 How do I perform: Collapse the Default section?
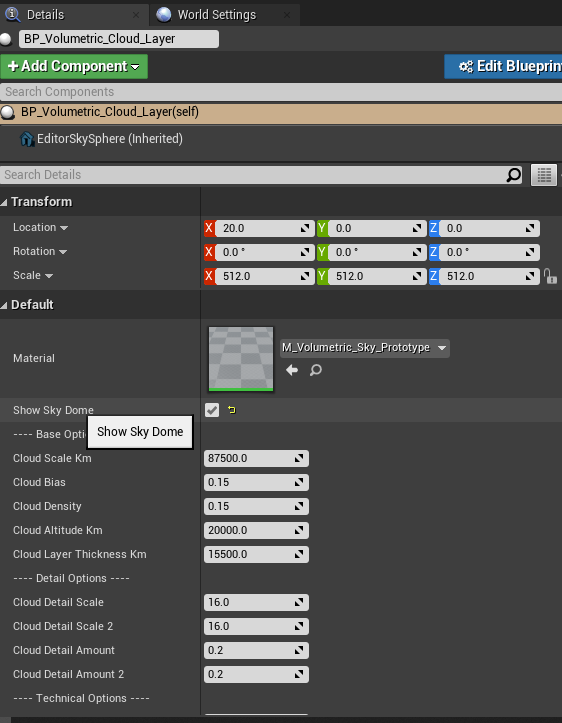4,305
